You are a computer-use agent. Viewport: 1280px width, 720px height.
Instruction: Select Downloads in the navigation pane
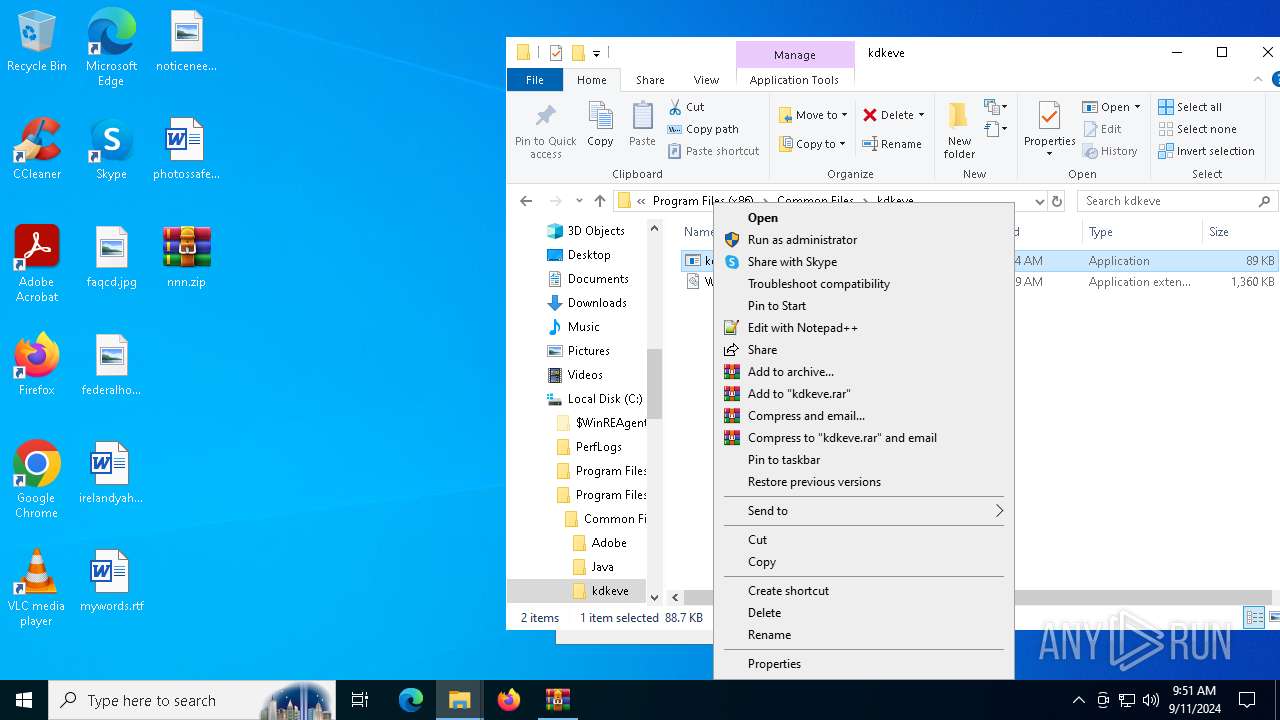597,303
